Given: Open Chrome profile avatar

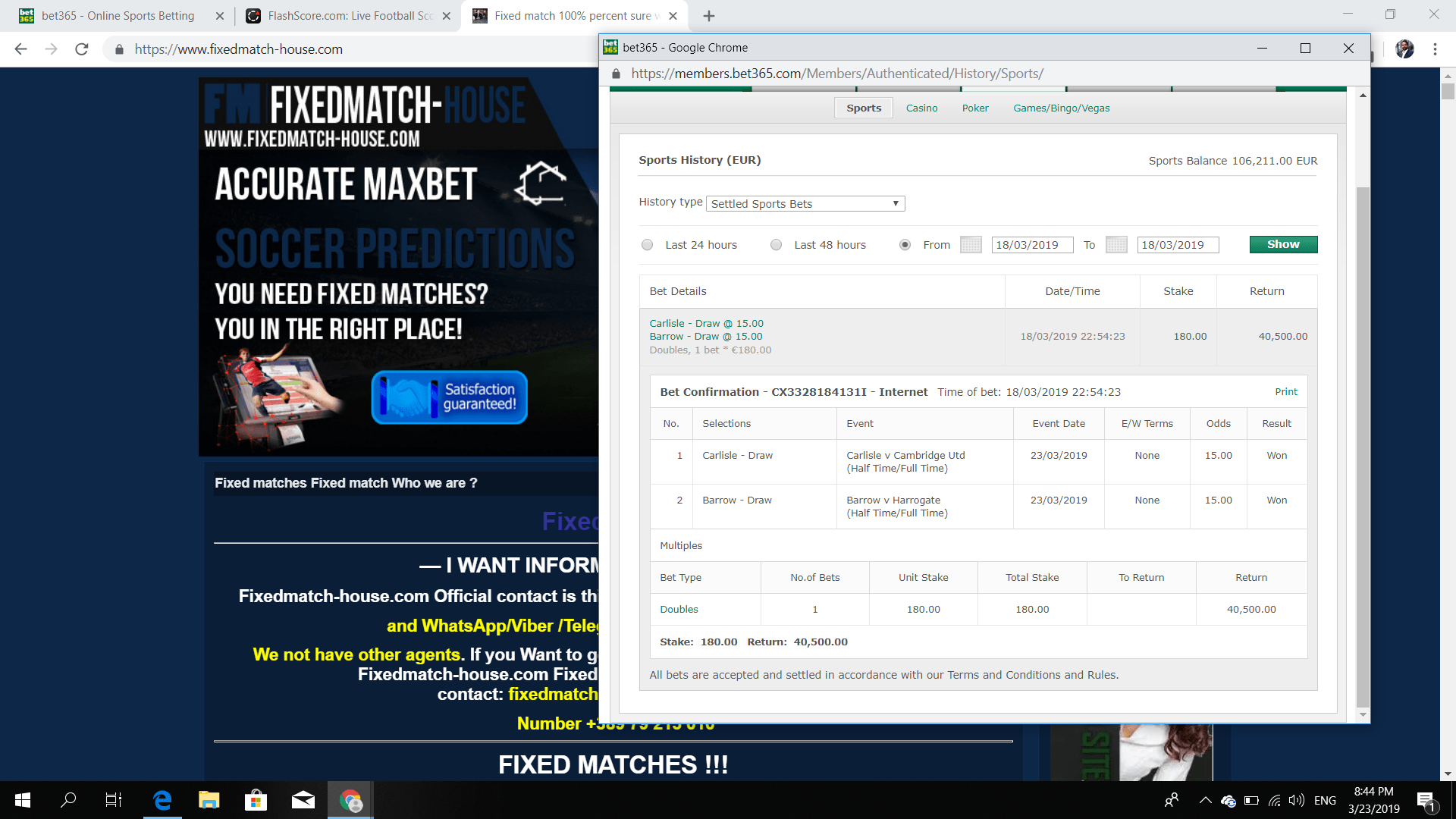Looking at the screenshot, I should 1404,49.
